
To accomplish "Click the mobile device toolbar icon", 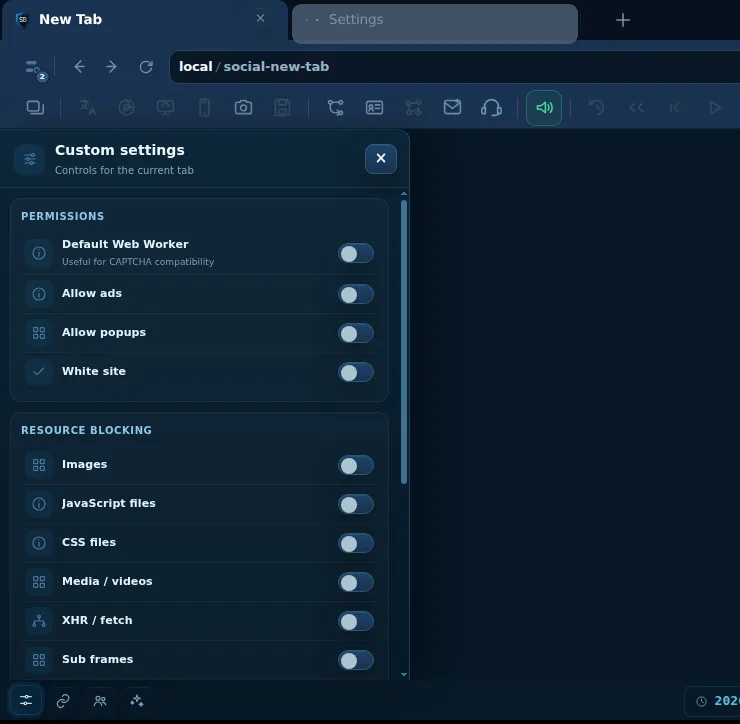I will tap(204, 108).
